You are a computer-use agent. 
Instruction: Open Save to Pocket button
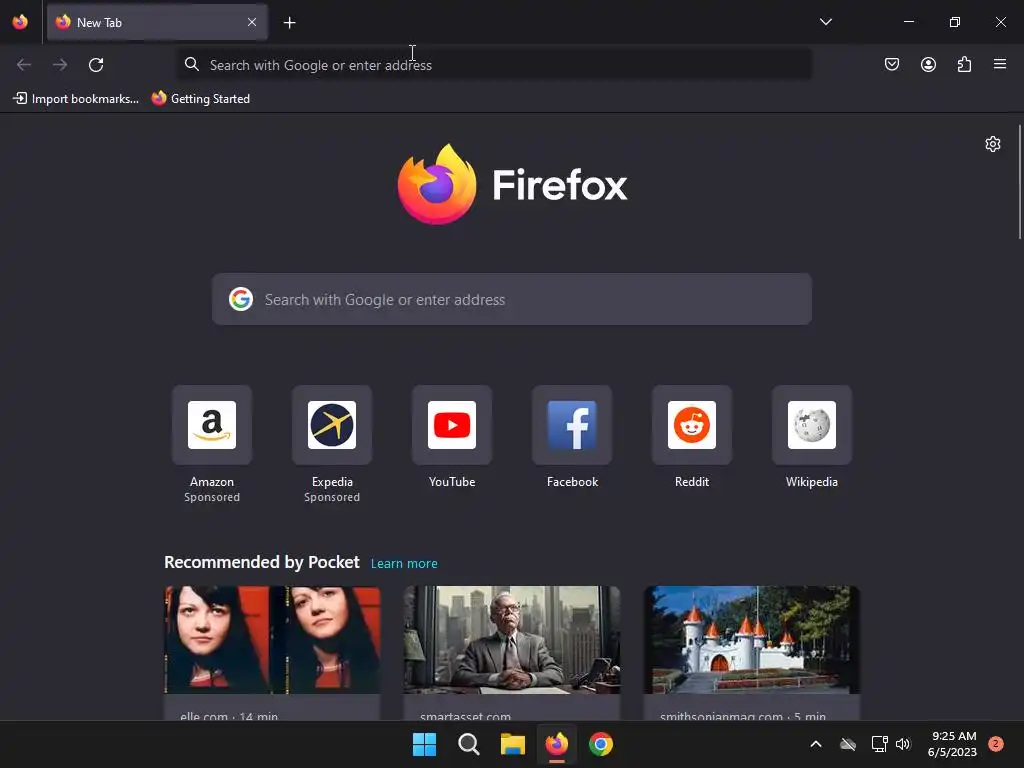tap(891, 64)
